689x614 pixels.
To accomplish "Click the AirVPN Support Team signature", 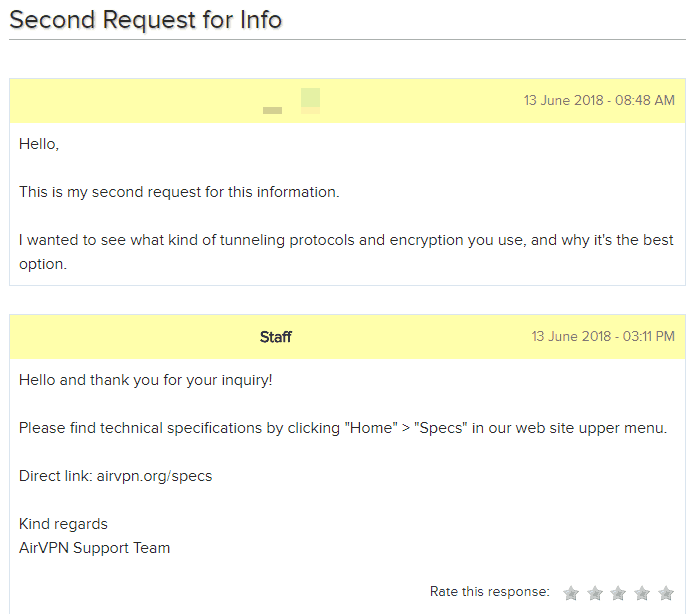I will [94, 548].
